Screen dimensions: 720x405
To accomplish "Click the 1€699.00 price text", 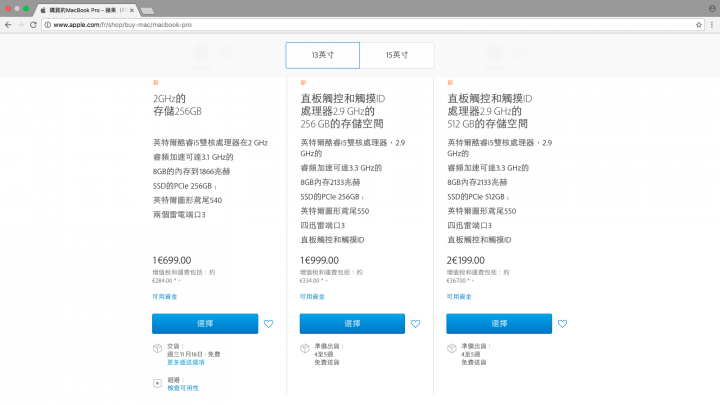I will tap(172, 260).
